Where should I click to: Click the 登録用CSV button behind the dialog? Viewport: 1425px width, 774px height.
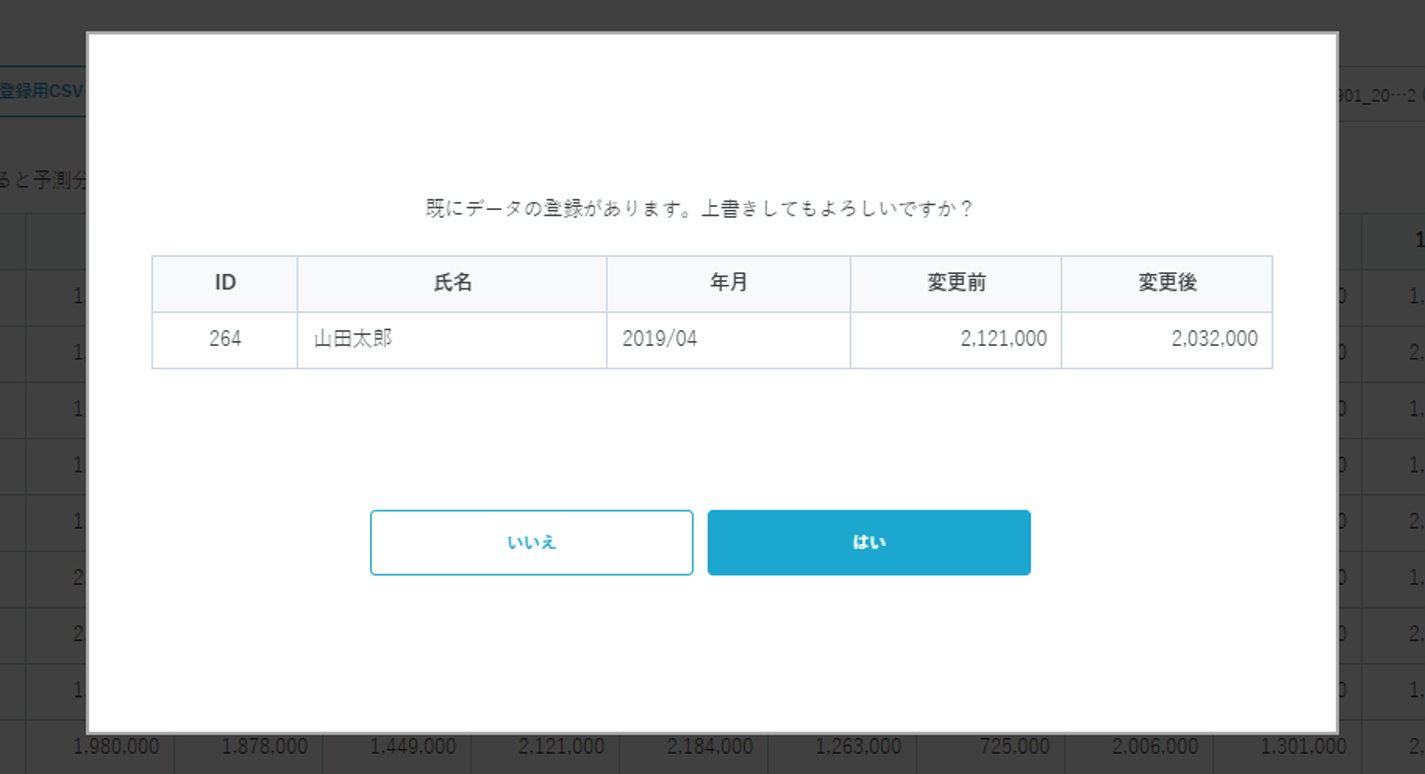42,92
